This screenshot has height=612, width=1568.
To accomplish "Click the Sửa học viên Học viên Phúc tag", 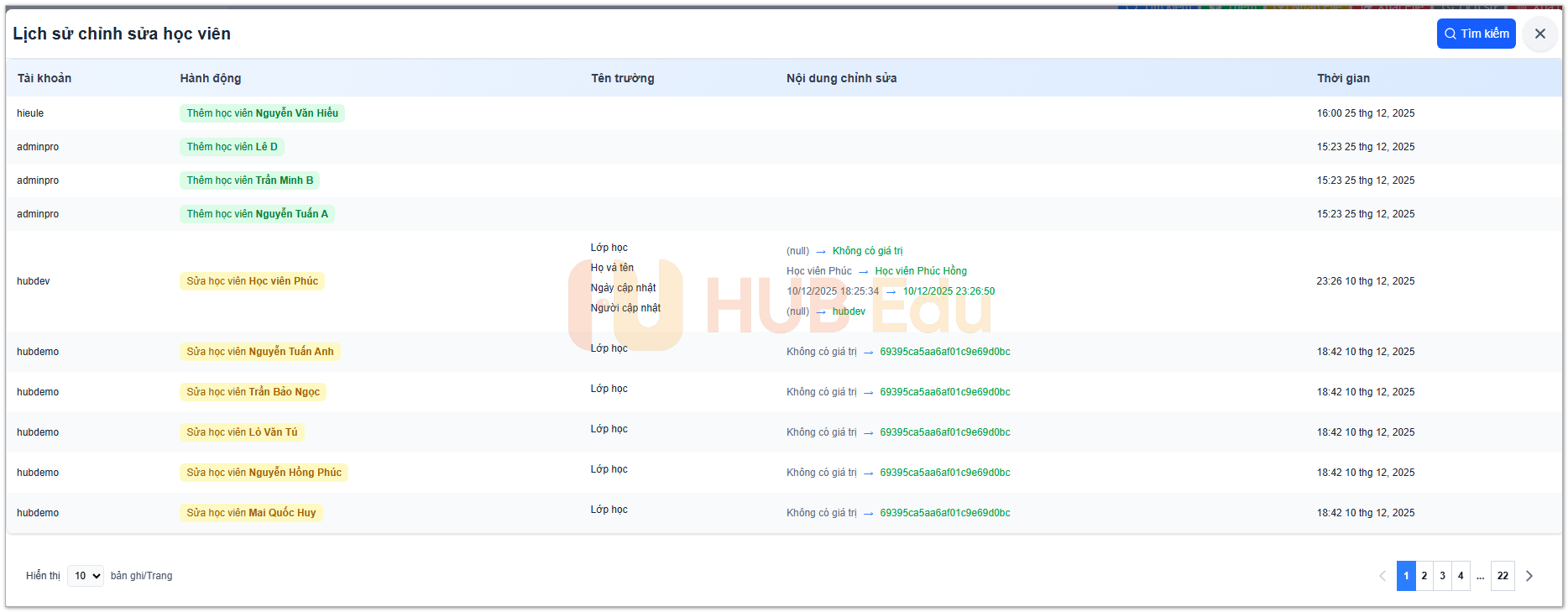I will pos(252,281).
